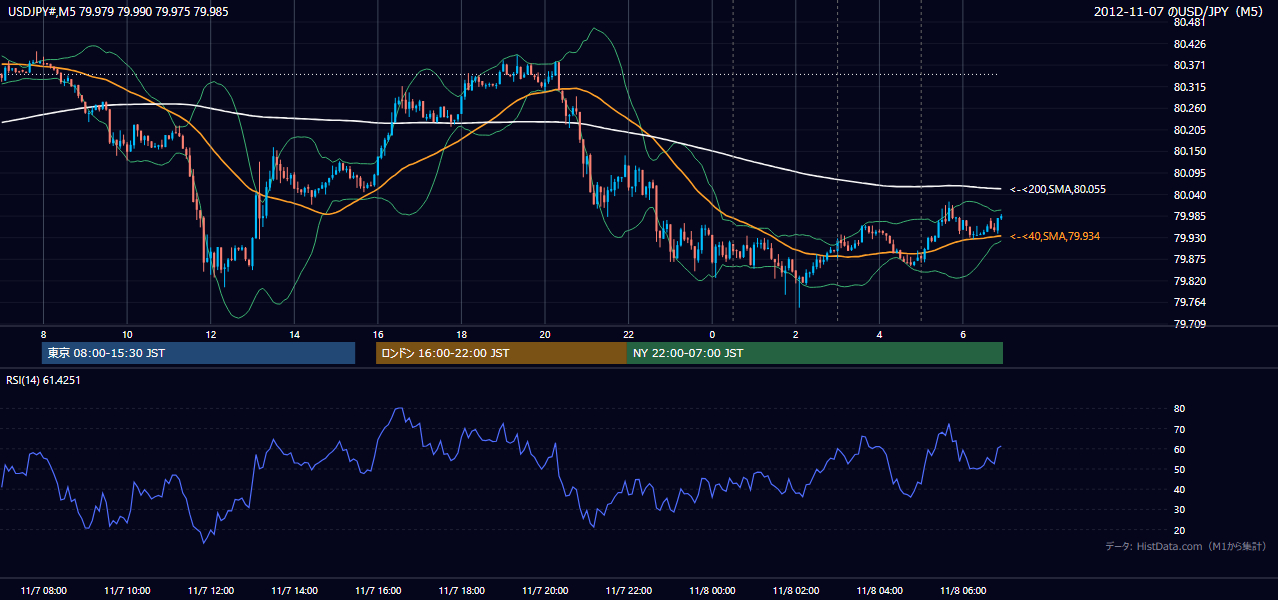Click the 11/7 12:00 date label
The image size is (1278, 600).
pos(210,591)
